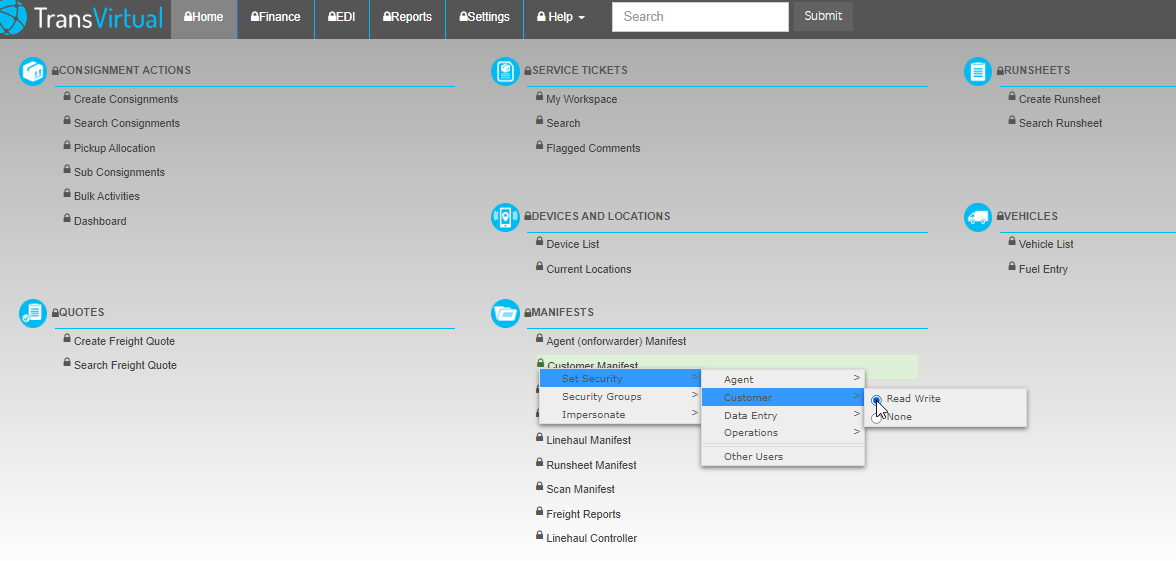Screen dimensions: 1176x561
Task: Click the Manifests folder icon
Action: (506, 313)
